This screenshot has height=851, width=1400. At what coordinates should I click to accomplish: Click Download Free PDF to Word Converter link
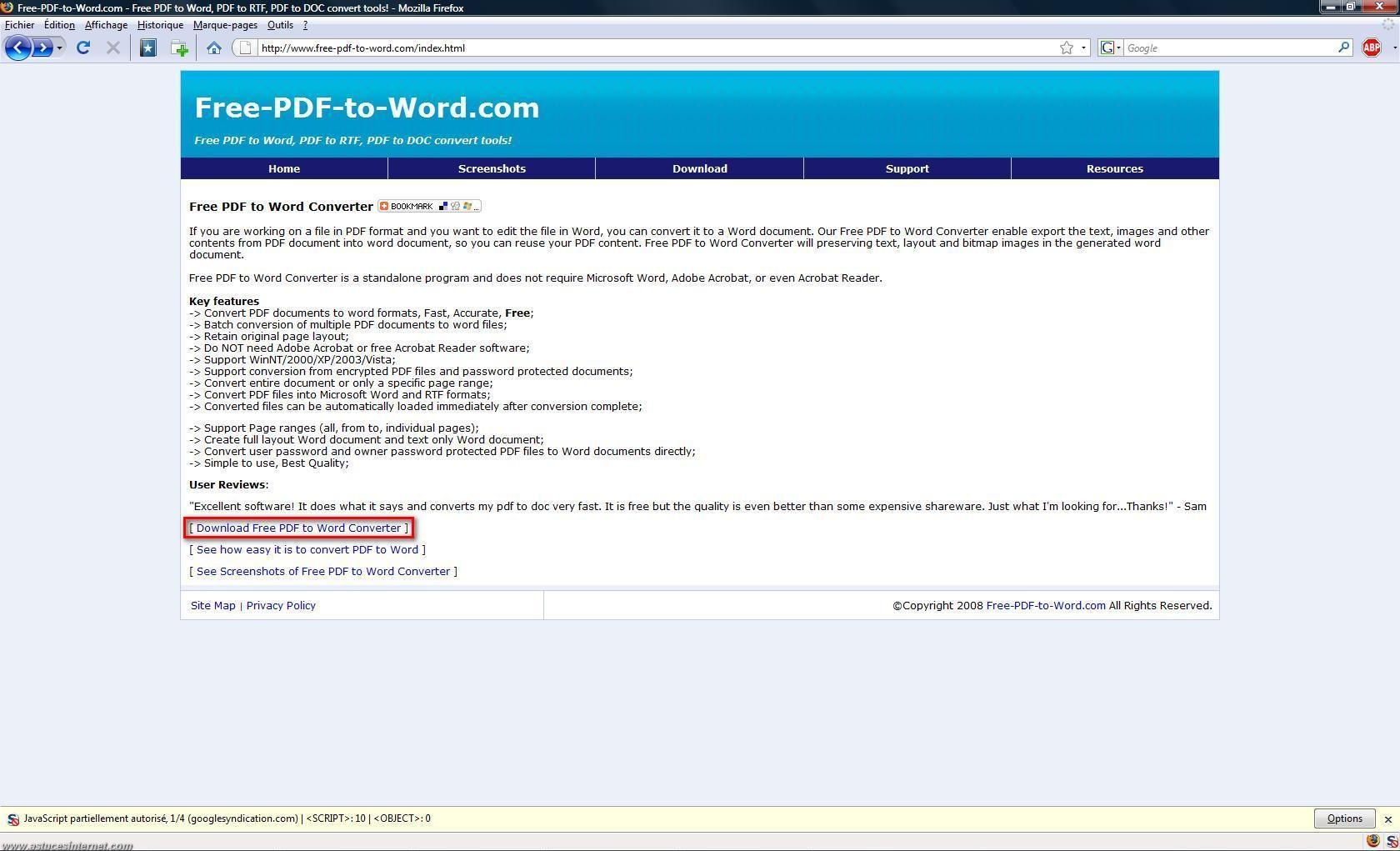(299, 528)
